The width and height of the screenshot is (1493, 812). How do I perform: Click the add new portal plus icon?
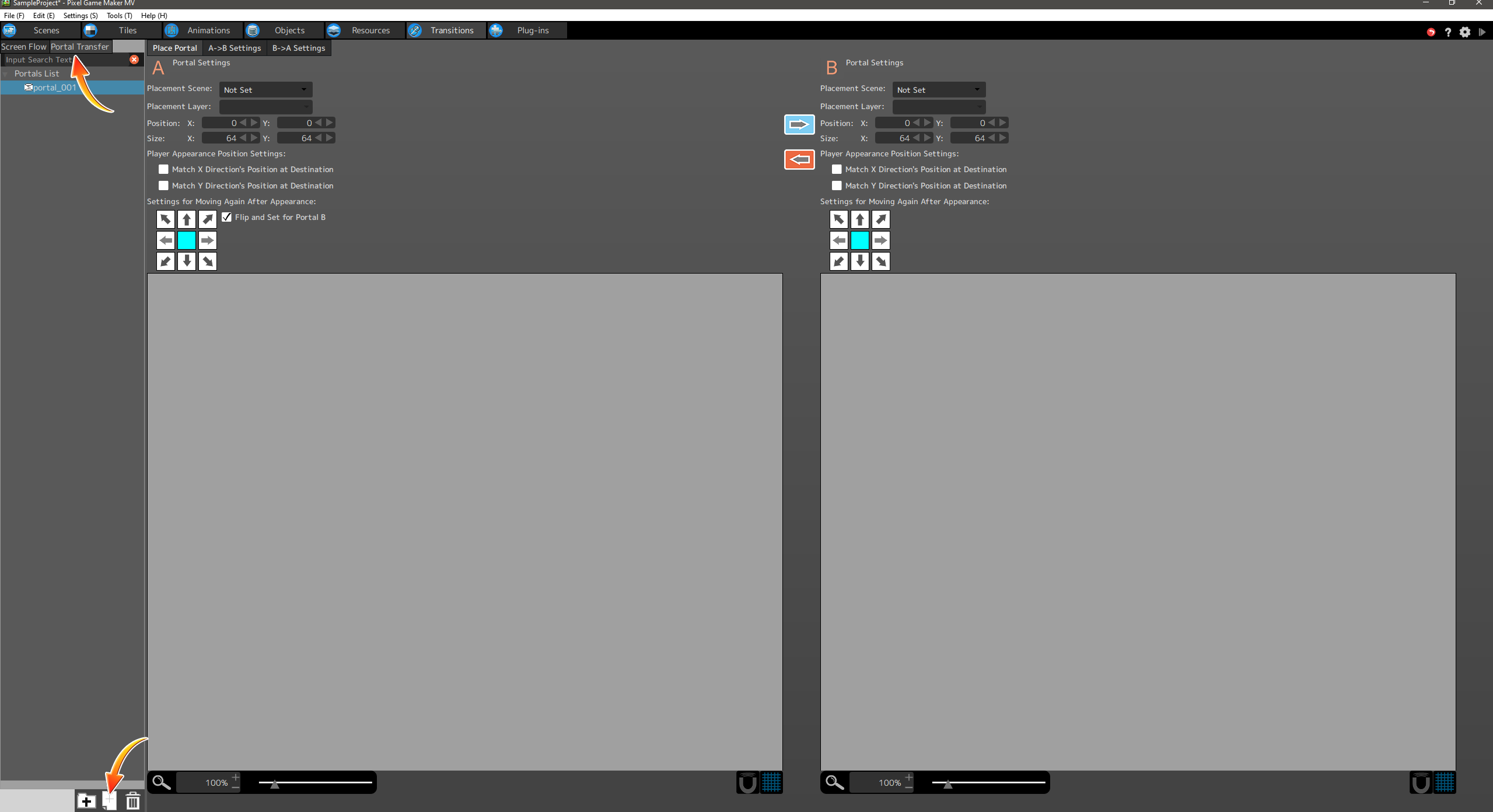tap(86, 801)
